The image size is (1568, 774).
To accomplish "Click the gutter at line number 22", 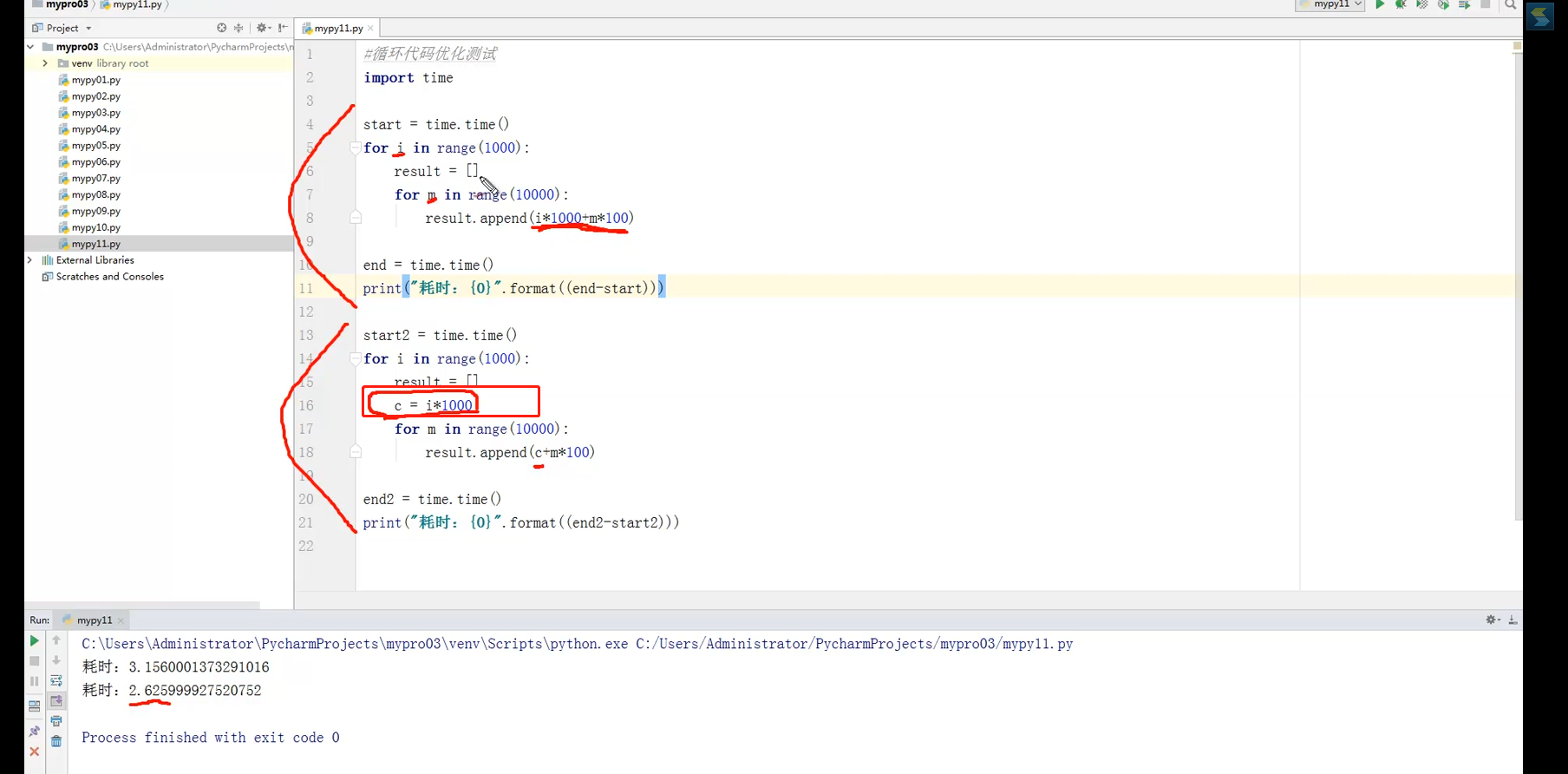I will tap(306, 546).
